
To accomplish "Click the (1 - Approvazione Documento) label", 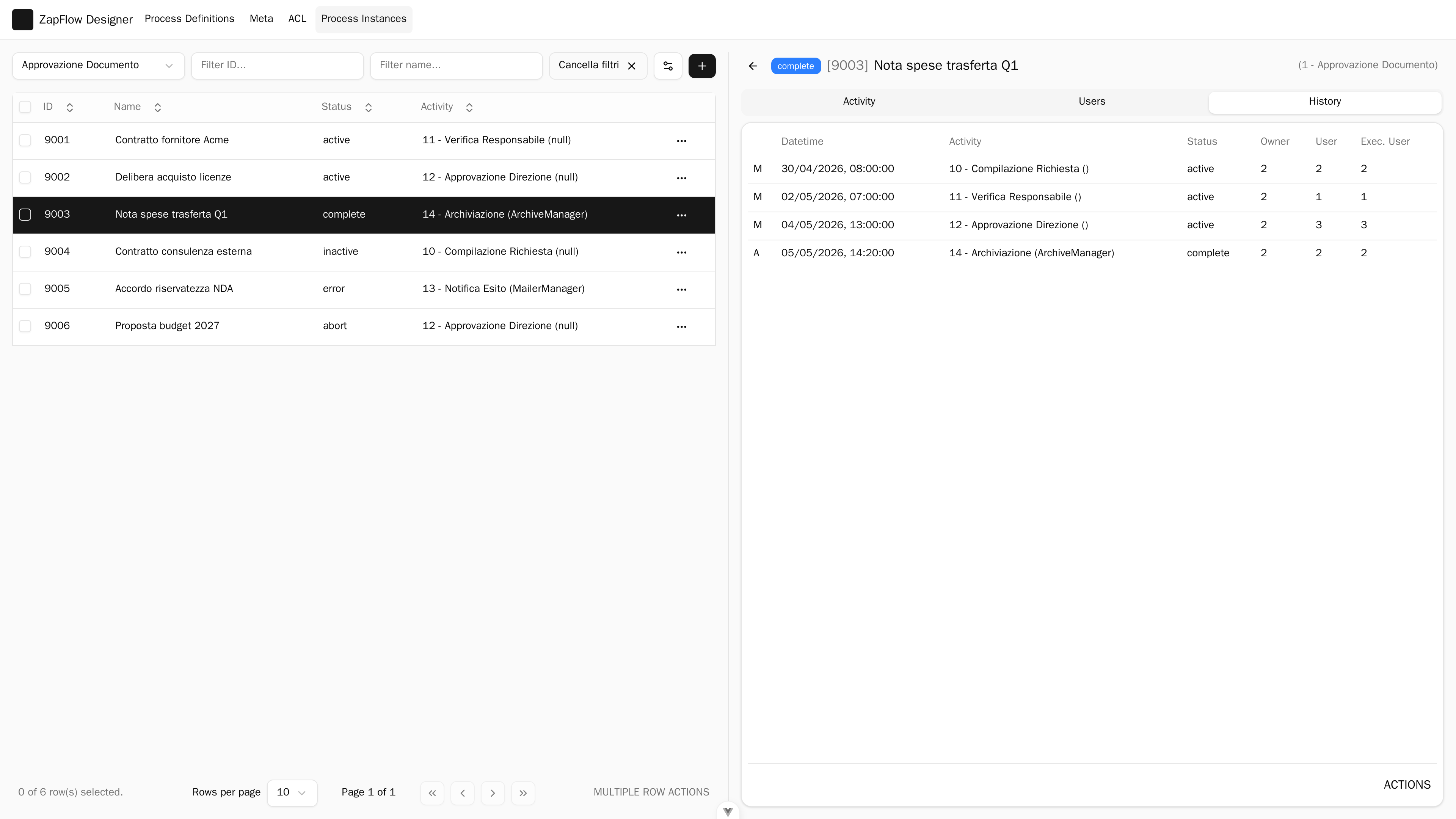I will (x=1368, y=65).
